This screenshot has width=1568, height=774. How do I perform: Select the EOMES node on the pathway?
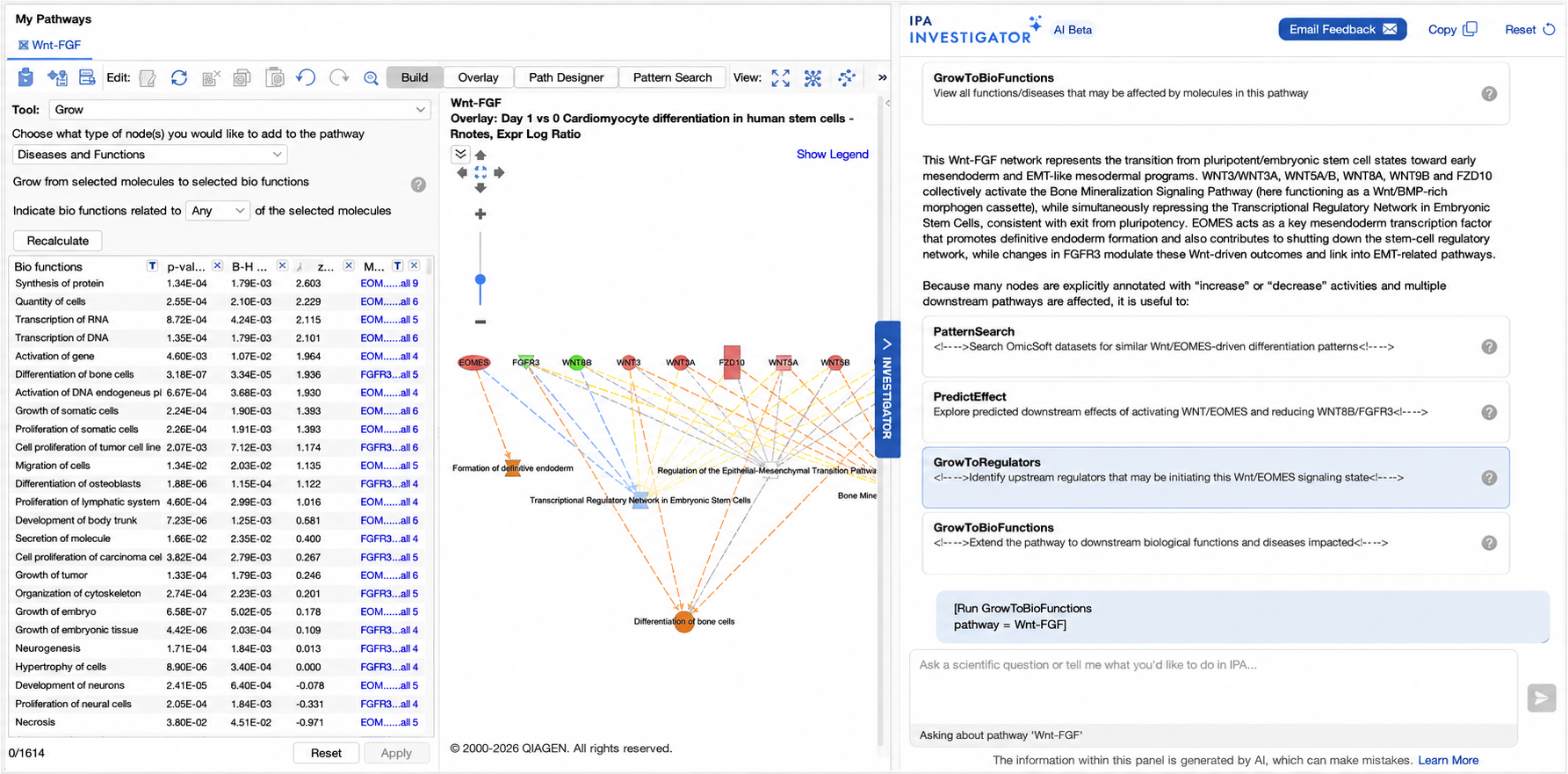[x=473, y=362]
